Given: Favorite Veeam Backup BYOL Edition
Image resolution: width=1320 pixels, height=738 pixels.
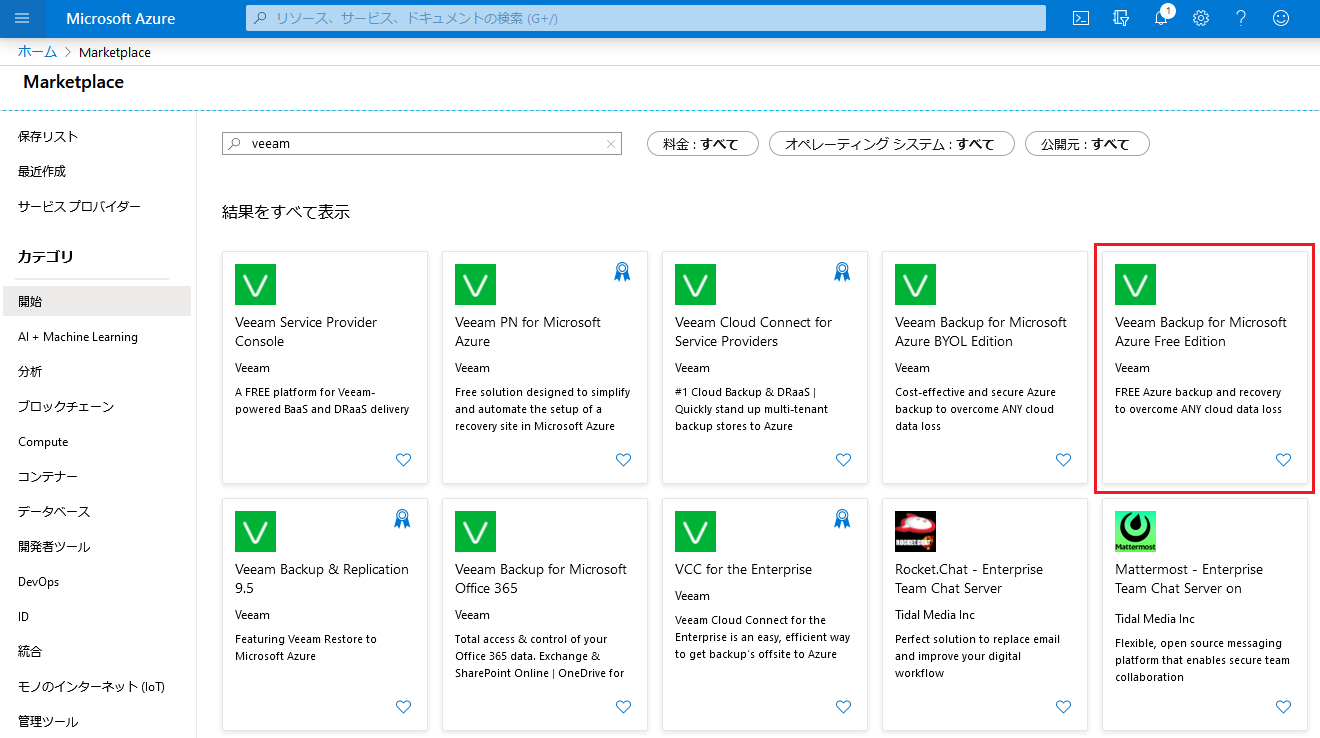Looking at the screenshot, I should [1063, 460].
